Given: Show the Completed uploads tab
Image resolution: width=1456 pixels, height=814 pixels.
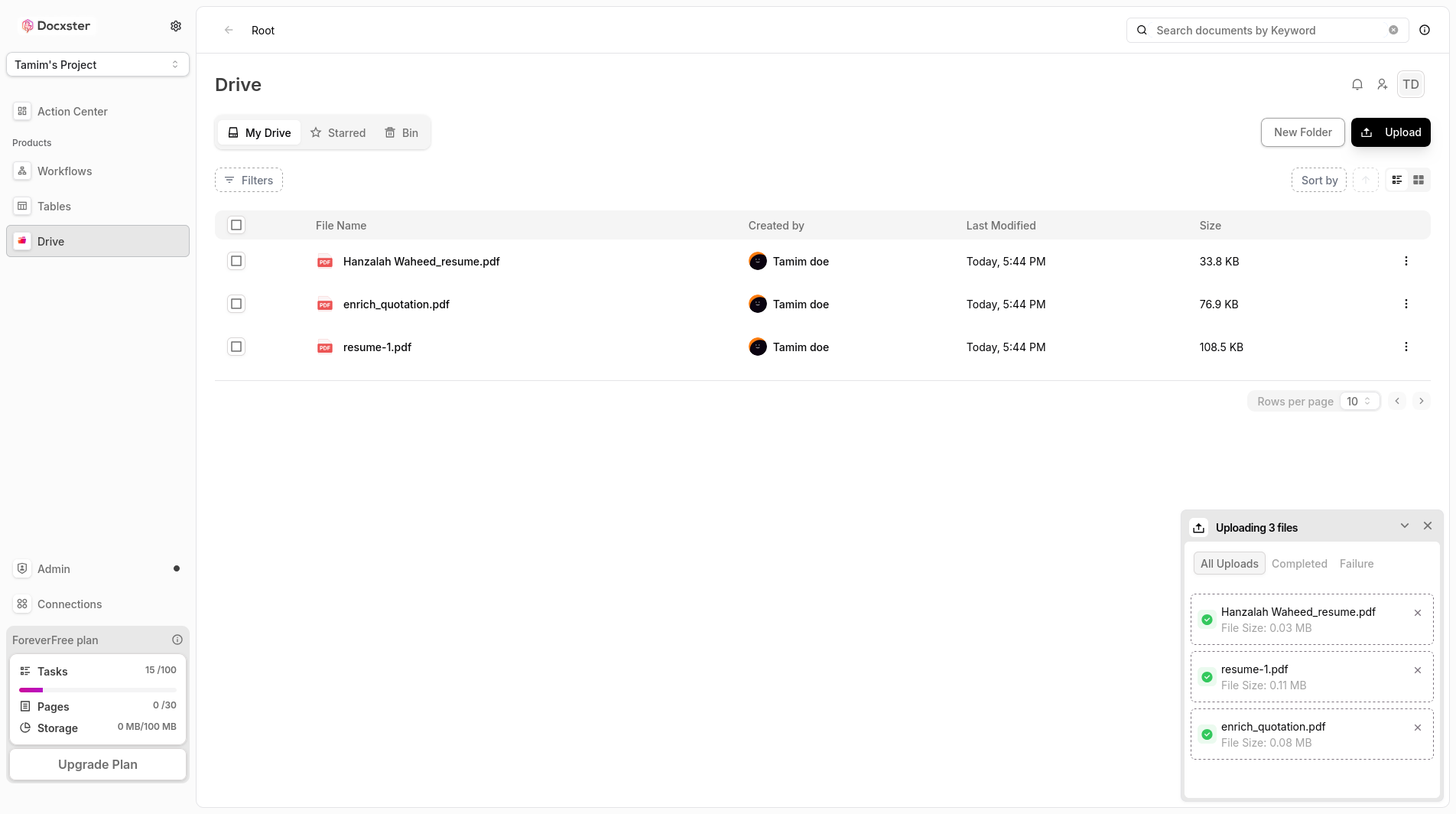Looking at the screenshot, I should tap(1299, 563).
